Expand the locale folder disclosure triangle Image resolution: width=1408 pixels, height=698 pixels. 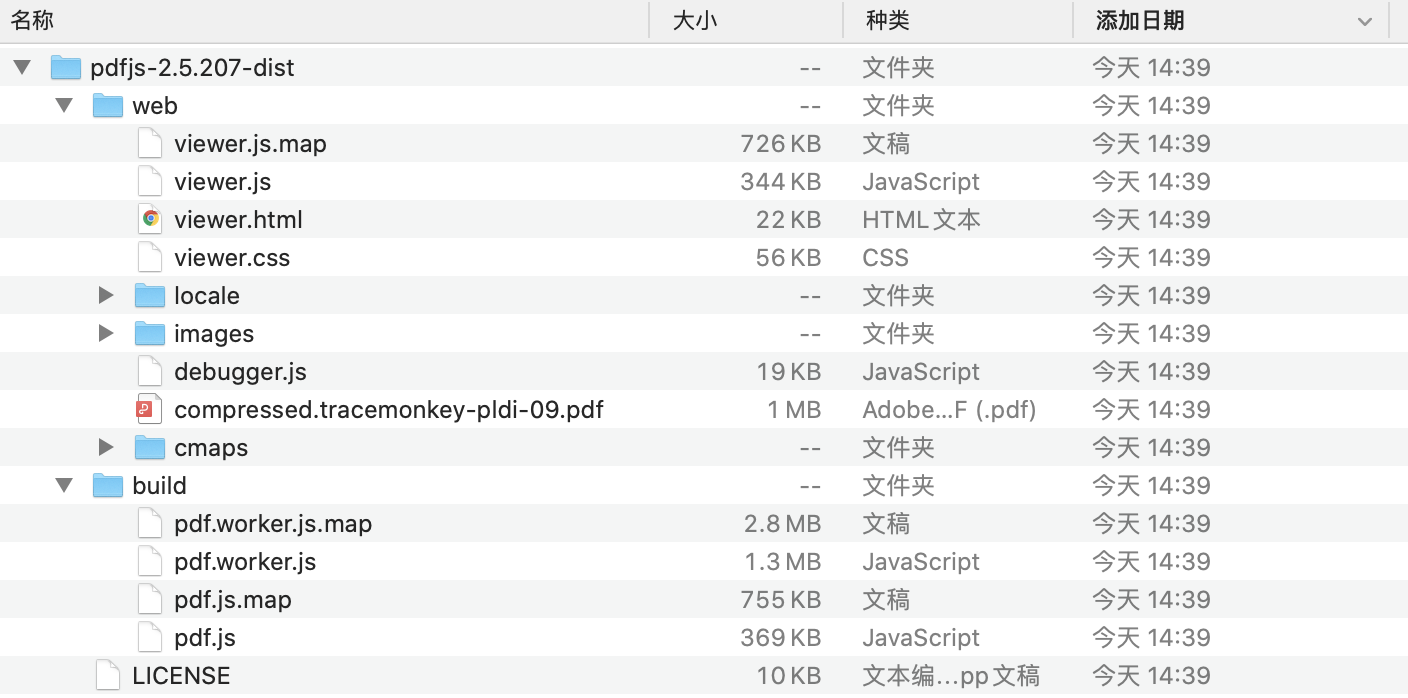106,296
